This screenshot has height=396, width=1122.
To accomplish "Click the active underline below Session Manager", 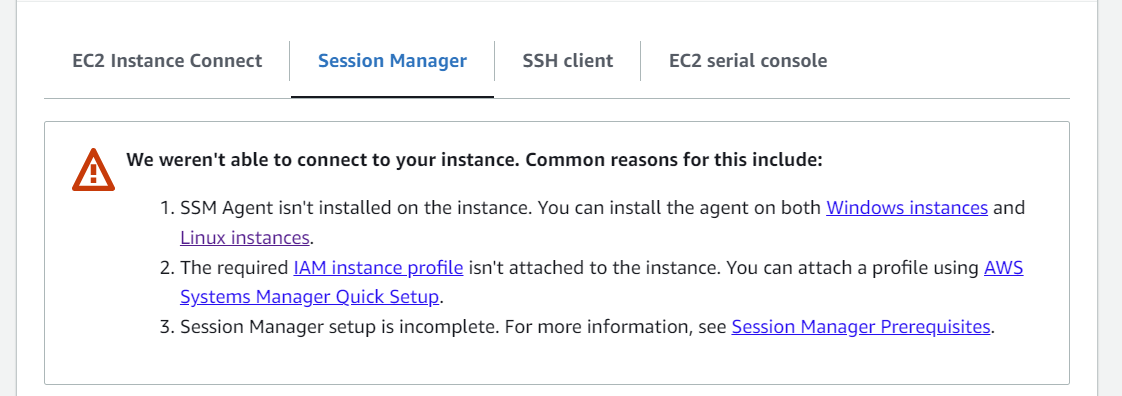I will pyautogui.click(x=392, y=97).
